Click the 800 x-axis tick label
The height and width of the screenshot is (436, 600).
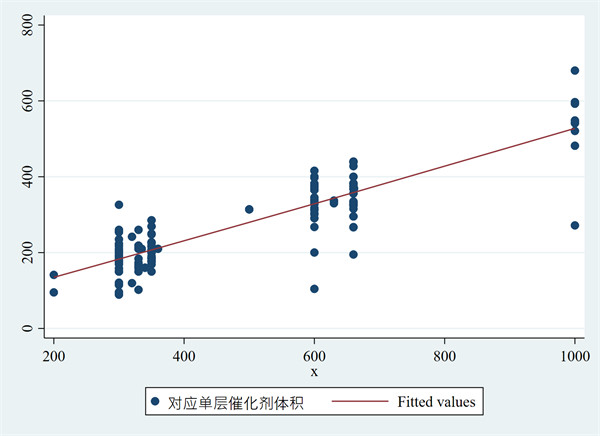(x=444, y=354)
